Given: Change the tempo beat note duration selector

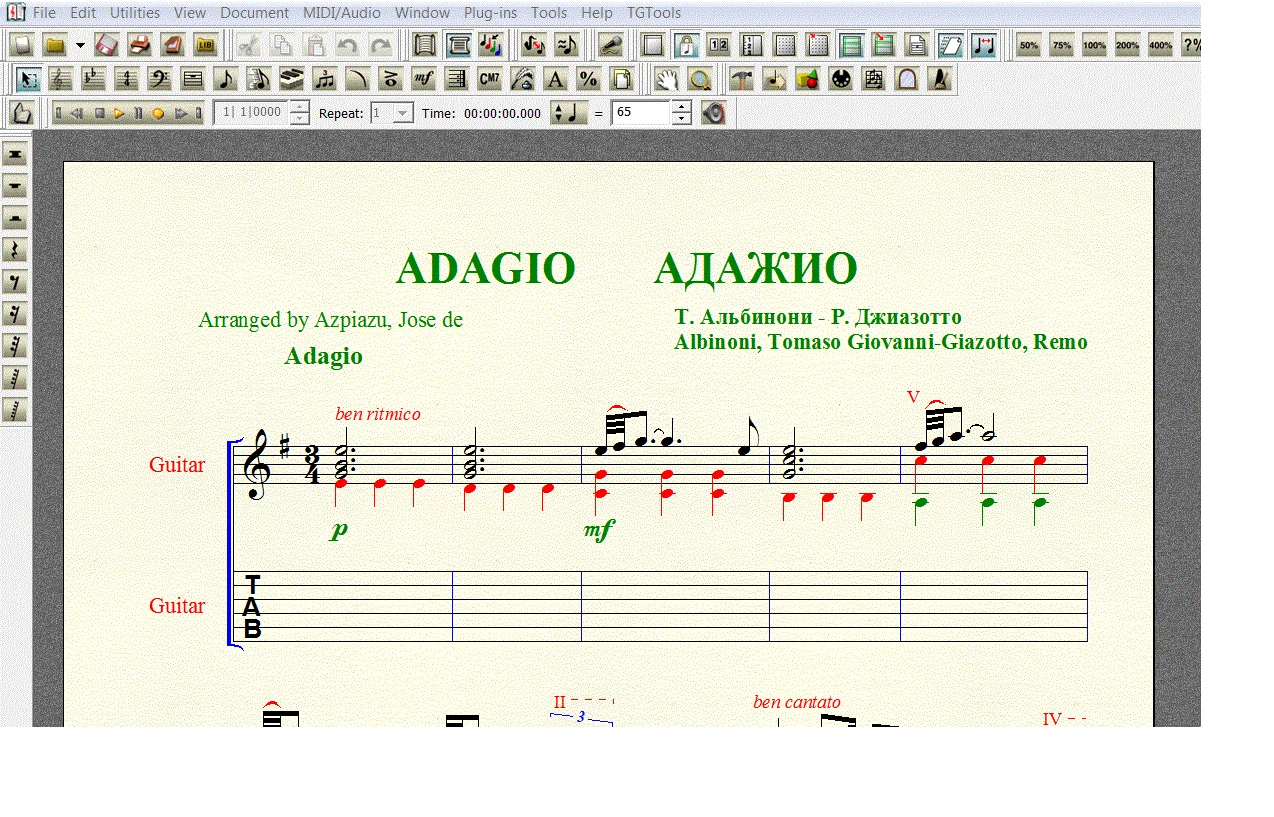Looking at the screenshot, I should click(x=570, y=113).
